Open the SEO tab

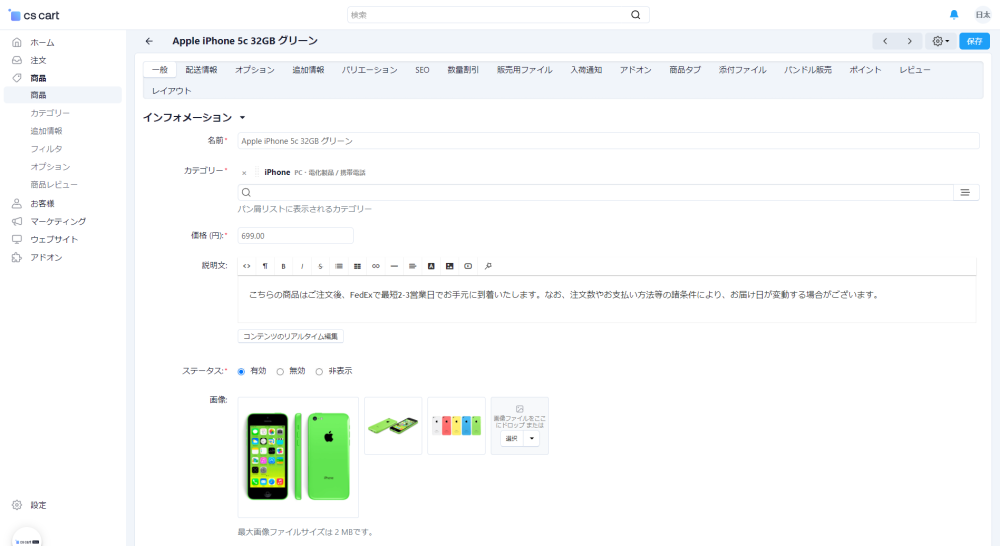pyautogui.click(x=422, y=70)
